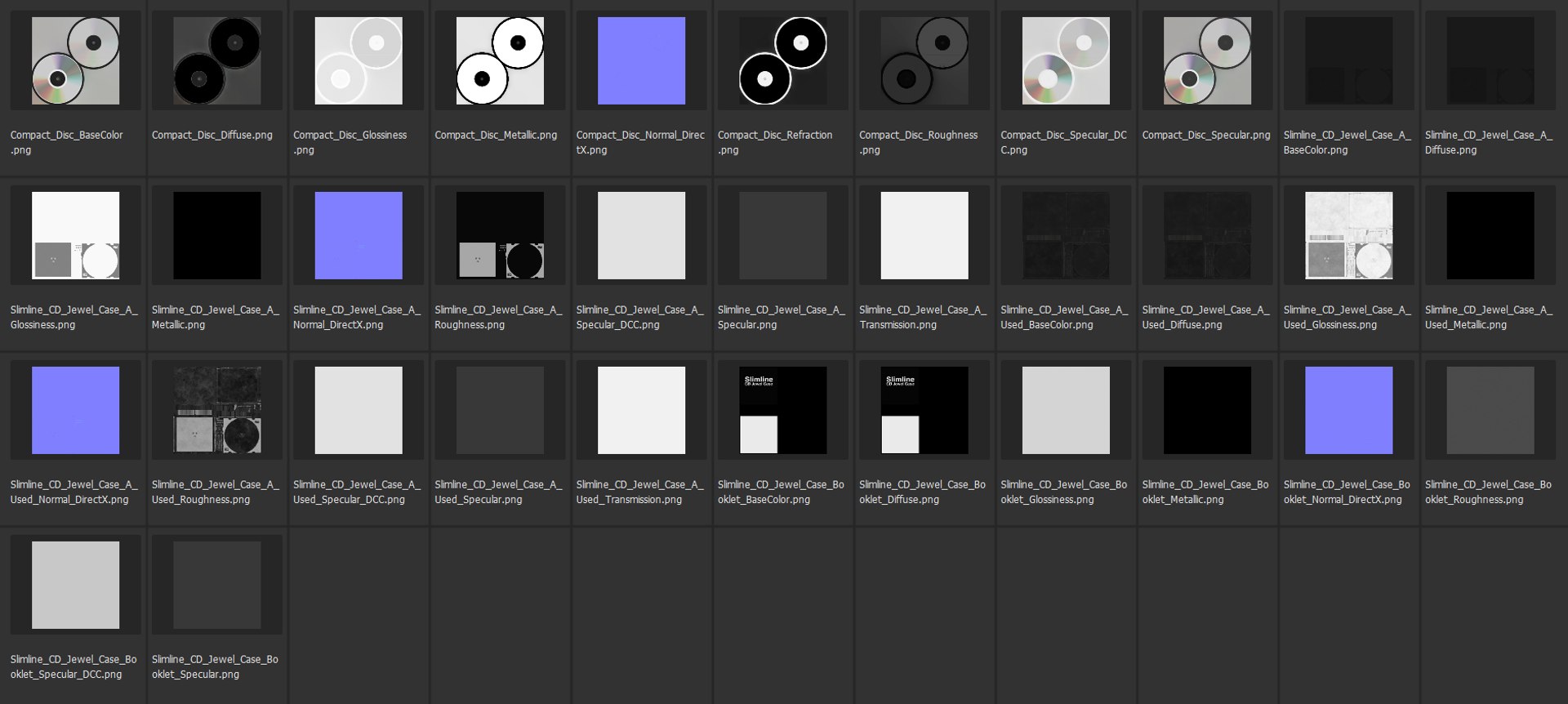Select the Compact_Disc_BaseColor.png thumbnail
Image resolution: width=1568 pixels, height=704 pixels.
coord(75,60)
